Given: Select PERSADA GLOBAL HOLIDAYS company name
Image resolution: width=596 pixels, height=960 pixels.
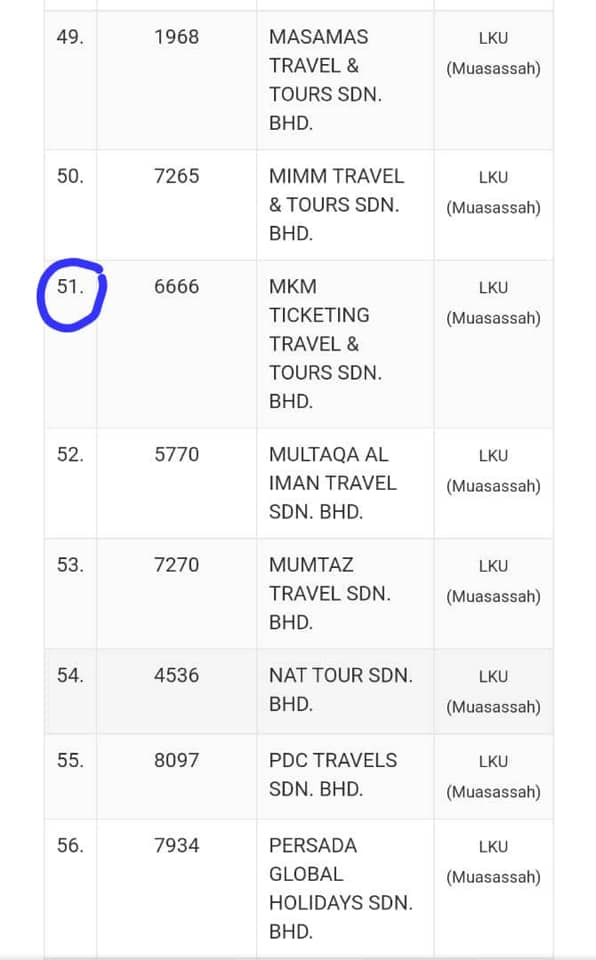Looking at the screenshot, I should coord(341,888).
